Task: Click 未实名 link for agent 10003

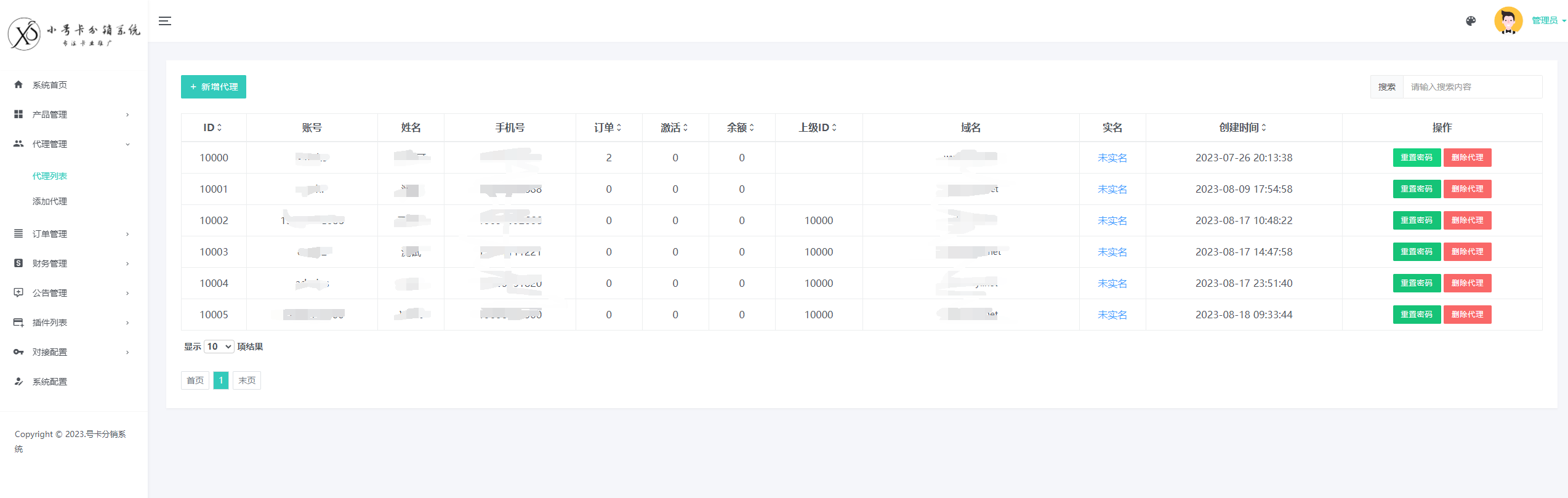Action: (1112, 252)
